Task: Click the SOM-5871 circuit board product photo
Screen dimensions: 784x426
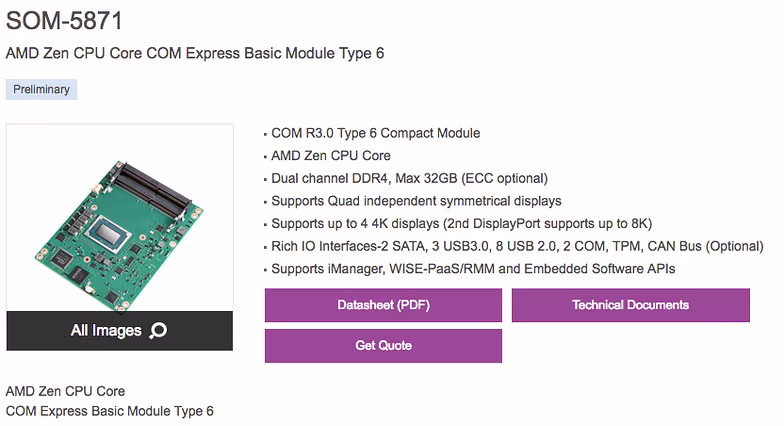Action: pyautogui.click(x=120, y=234)
